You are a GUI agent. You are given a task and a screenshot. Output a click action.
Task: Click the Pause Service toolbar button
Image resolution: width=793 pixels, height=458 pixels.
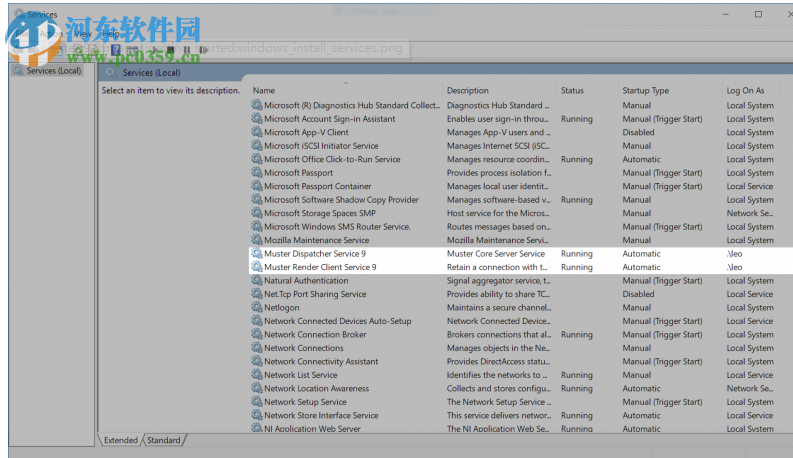187,50
